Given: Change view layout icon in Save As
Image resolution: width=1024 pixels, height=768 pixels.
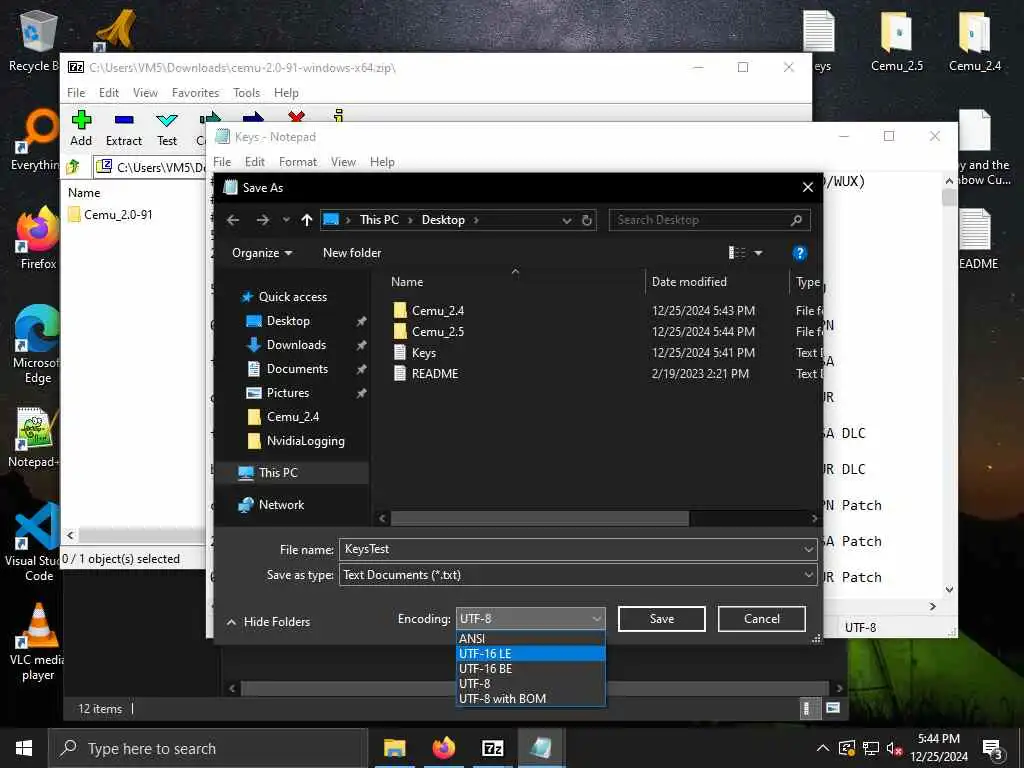Looking at the screenshot, I should [737, 253].
